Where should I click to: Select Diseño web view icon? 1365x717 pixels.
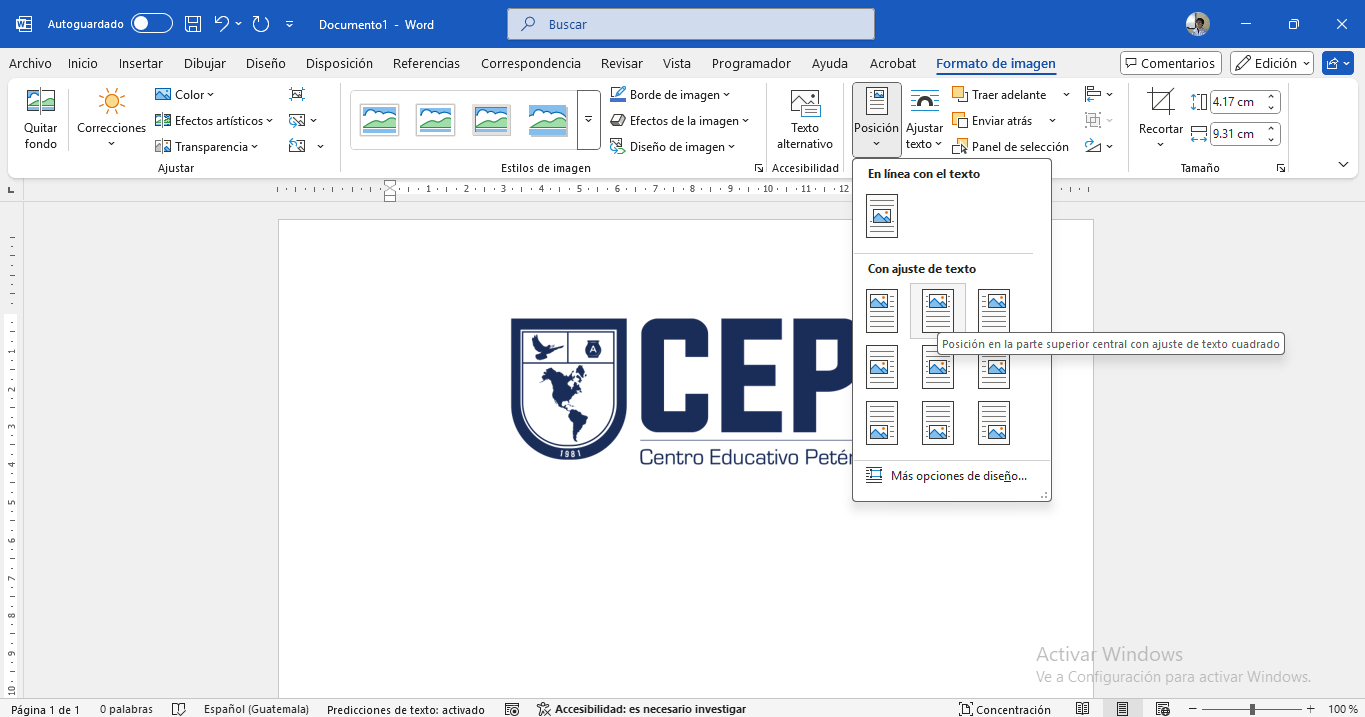click(x=1162, y=709)
